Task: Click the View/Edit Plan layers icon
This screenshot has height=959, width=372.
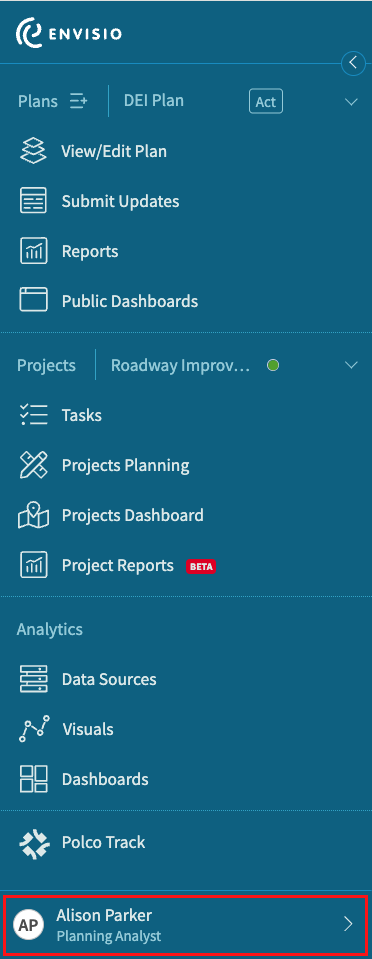Action: tap(34, 151)
